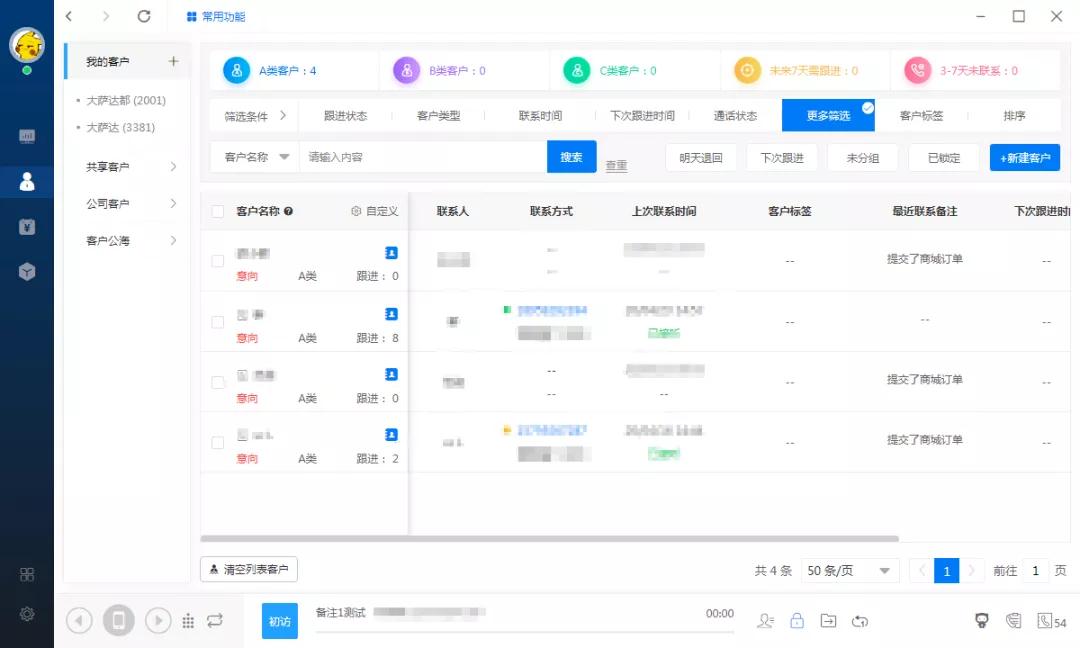Click the 已锁定 button

(944, 158)
